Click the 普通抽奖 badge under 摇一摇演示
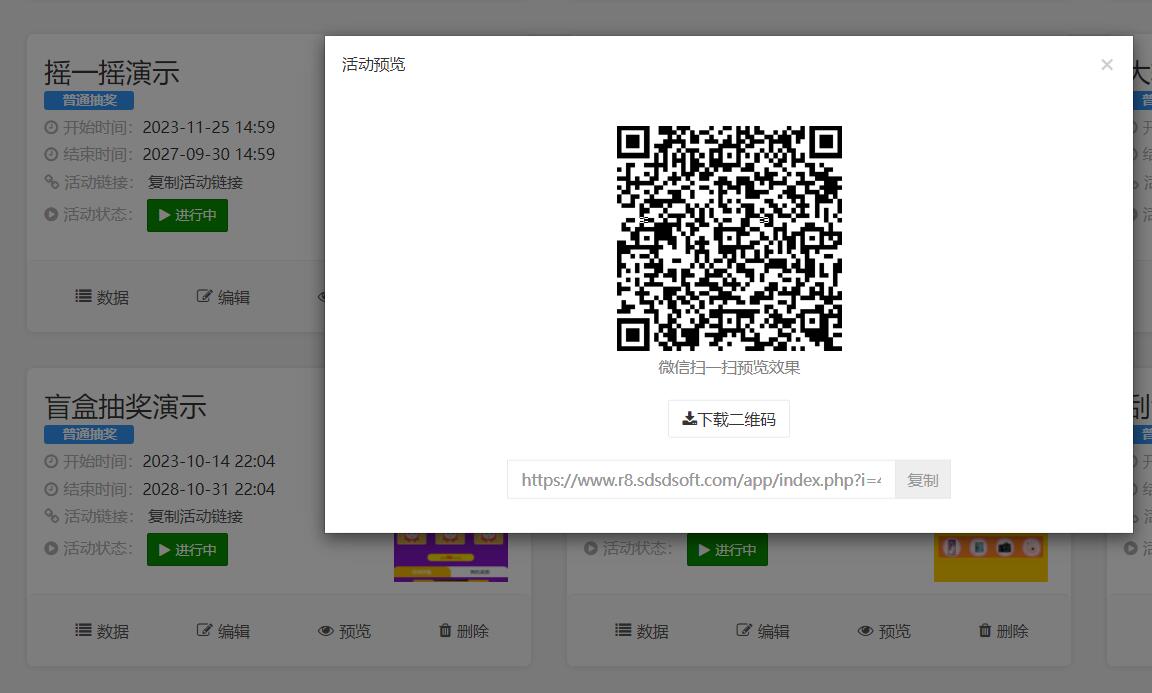The image size is (1152, 693). (x=89, y=100)
